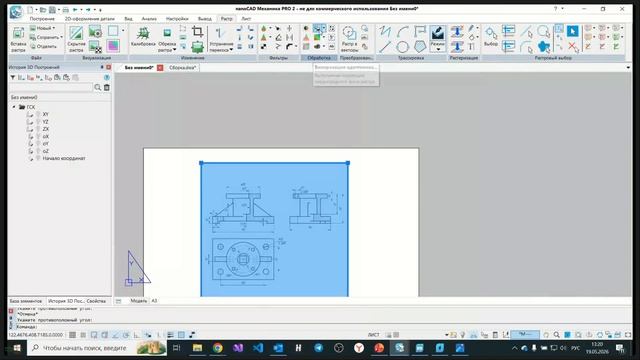This screenshot has width=640, height=360.
Task: Close the Без имени0 document tab
Action: pyautogui.click(x=160, y=68)
